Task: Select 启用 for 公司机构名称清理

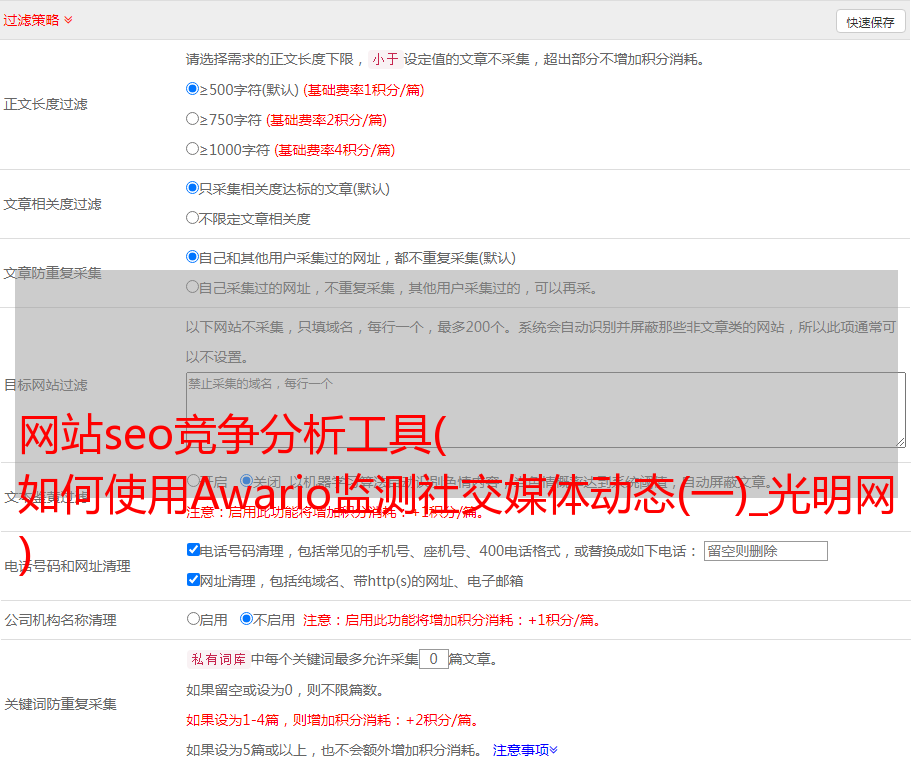Action: [x=193, y=619]
